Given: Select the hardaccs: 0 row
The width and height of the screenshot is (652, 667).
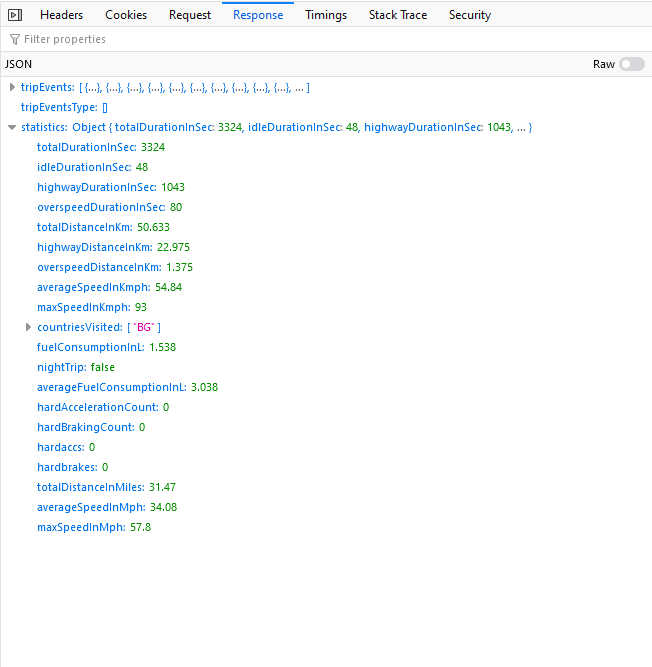Looking at the screenshot, I should 326,447.
